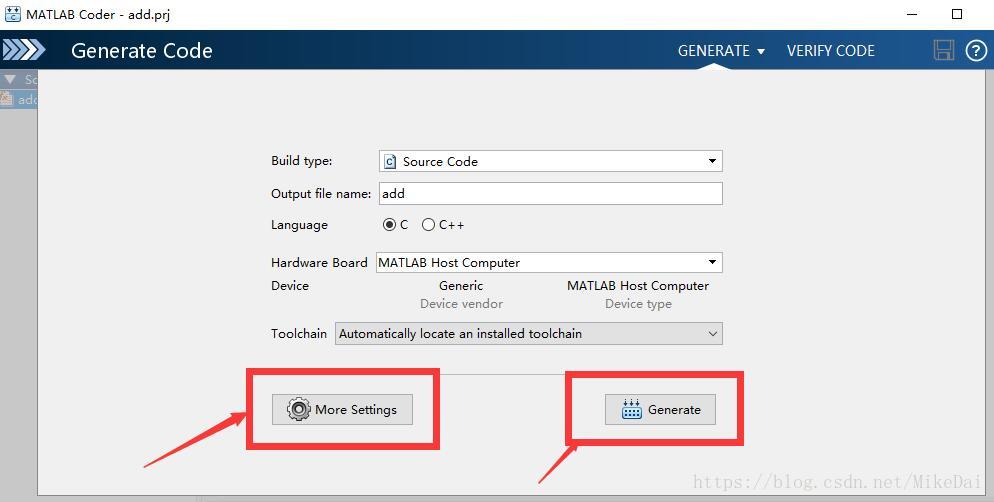994x502 pixels.
Task: Click the Output file name field
Action: (550, 194)
